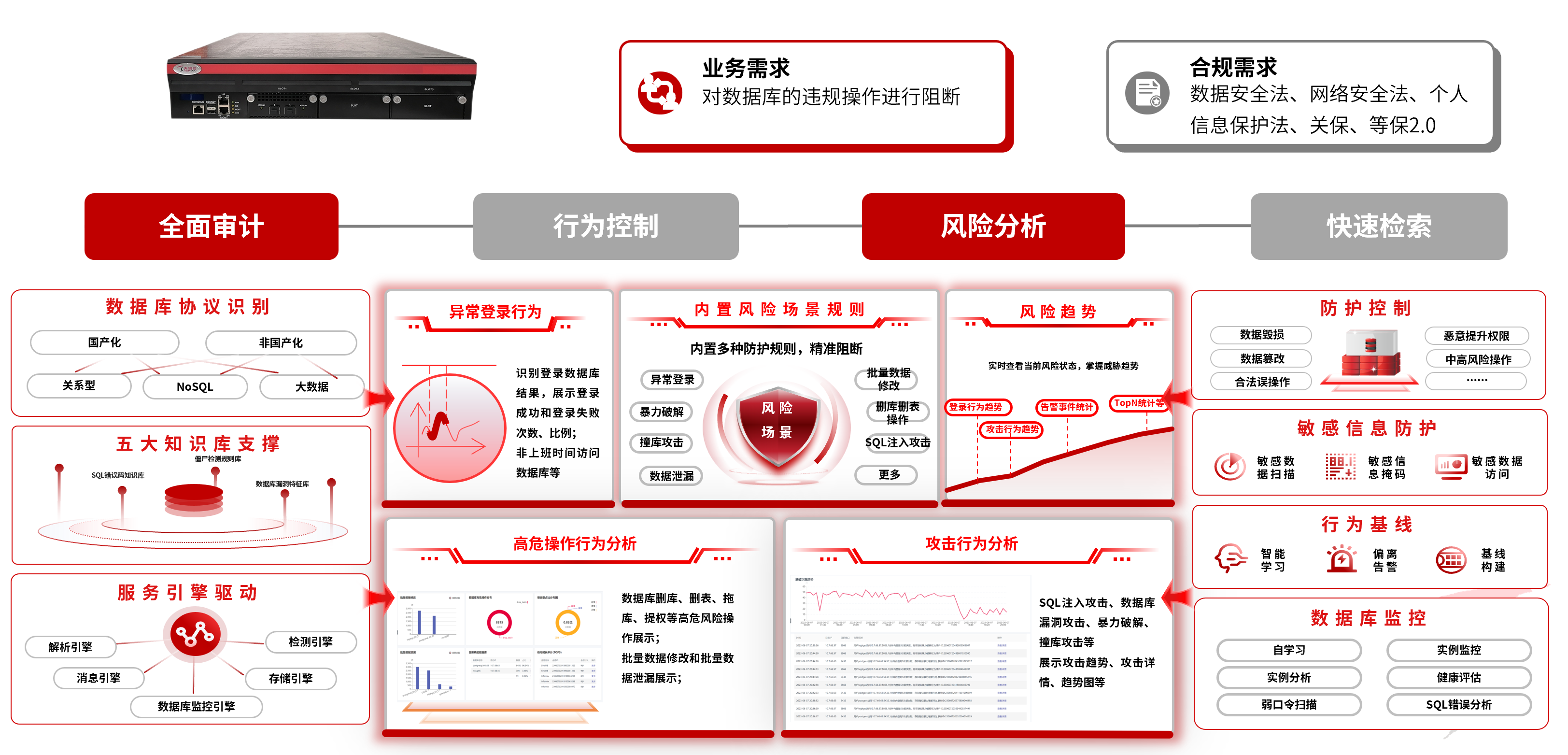Click the 弱口令扫描 button

point(1288,704)
